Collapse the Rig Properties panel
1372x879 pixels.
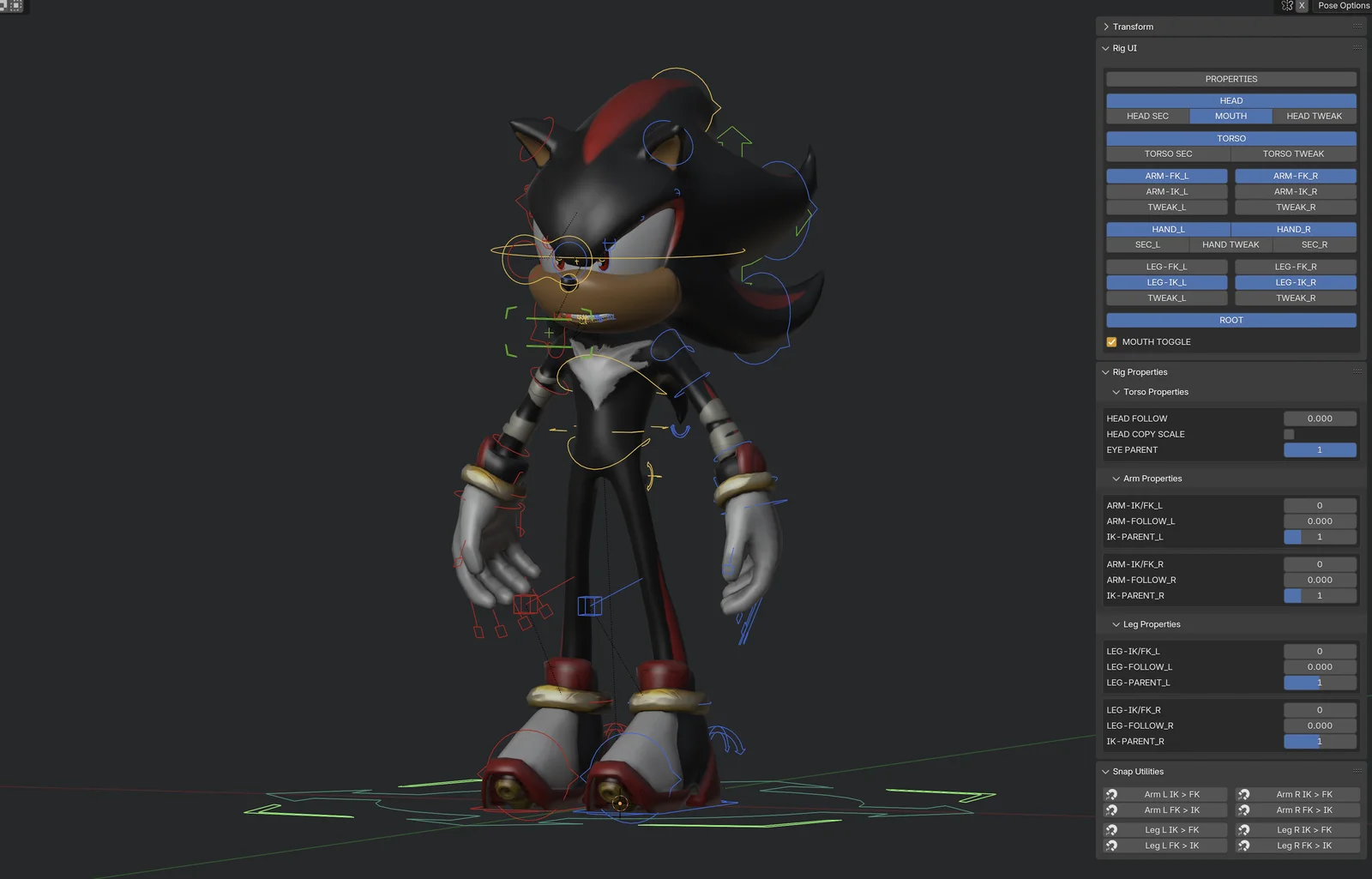pyautogui.click(x=1106, y=371)
